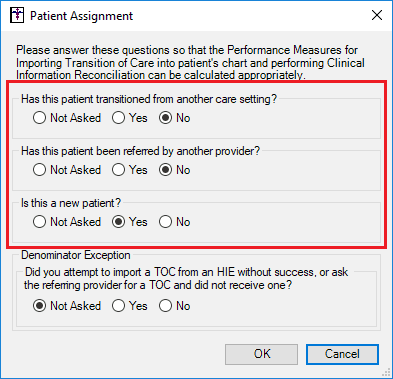Viewport: 393px width, 379px height.
Task: Select Not Asked for referred by another provider
Action: (67, 170)
